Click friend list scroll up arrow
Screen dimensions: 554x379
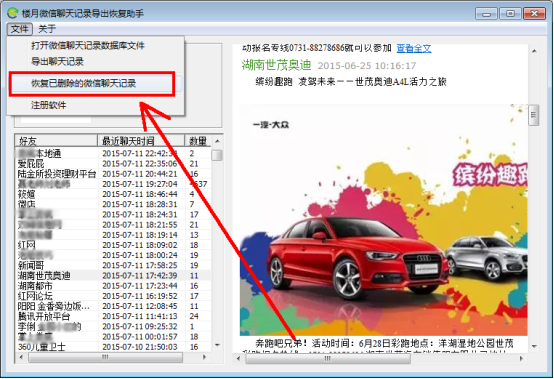pyautogui.click(x=217, y=141)
